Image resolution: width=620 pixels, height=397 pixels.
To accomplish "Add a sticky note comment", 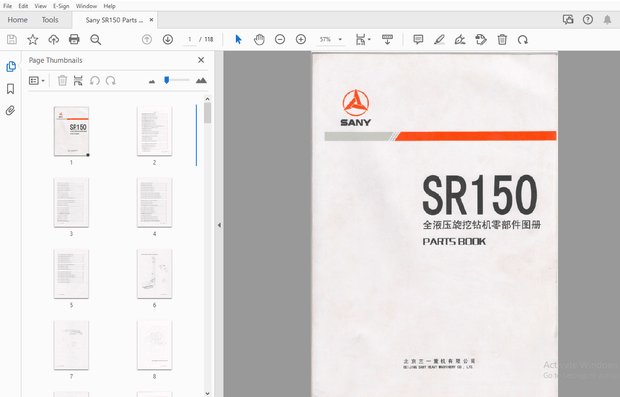I will point(418,40).
